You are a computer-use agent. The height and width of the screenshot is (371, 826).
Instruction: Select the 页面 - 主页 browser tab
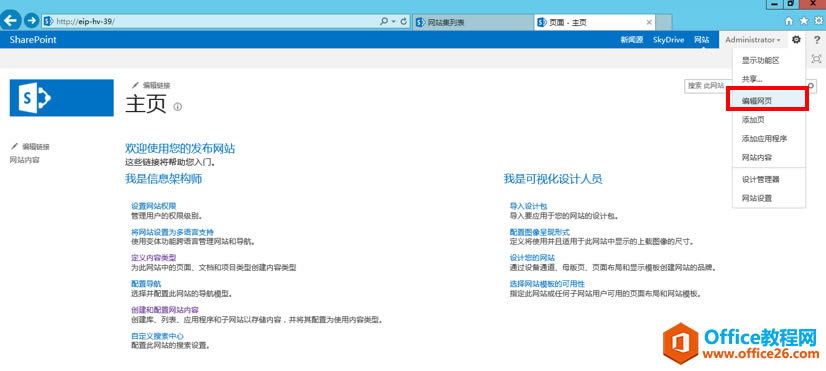pyautogui.click(x=594, y=22)
